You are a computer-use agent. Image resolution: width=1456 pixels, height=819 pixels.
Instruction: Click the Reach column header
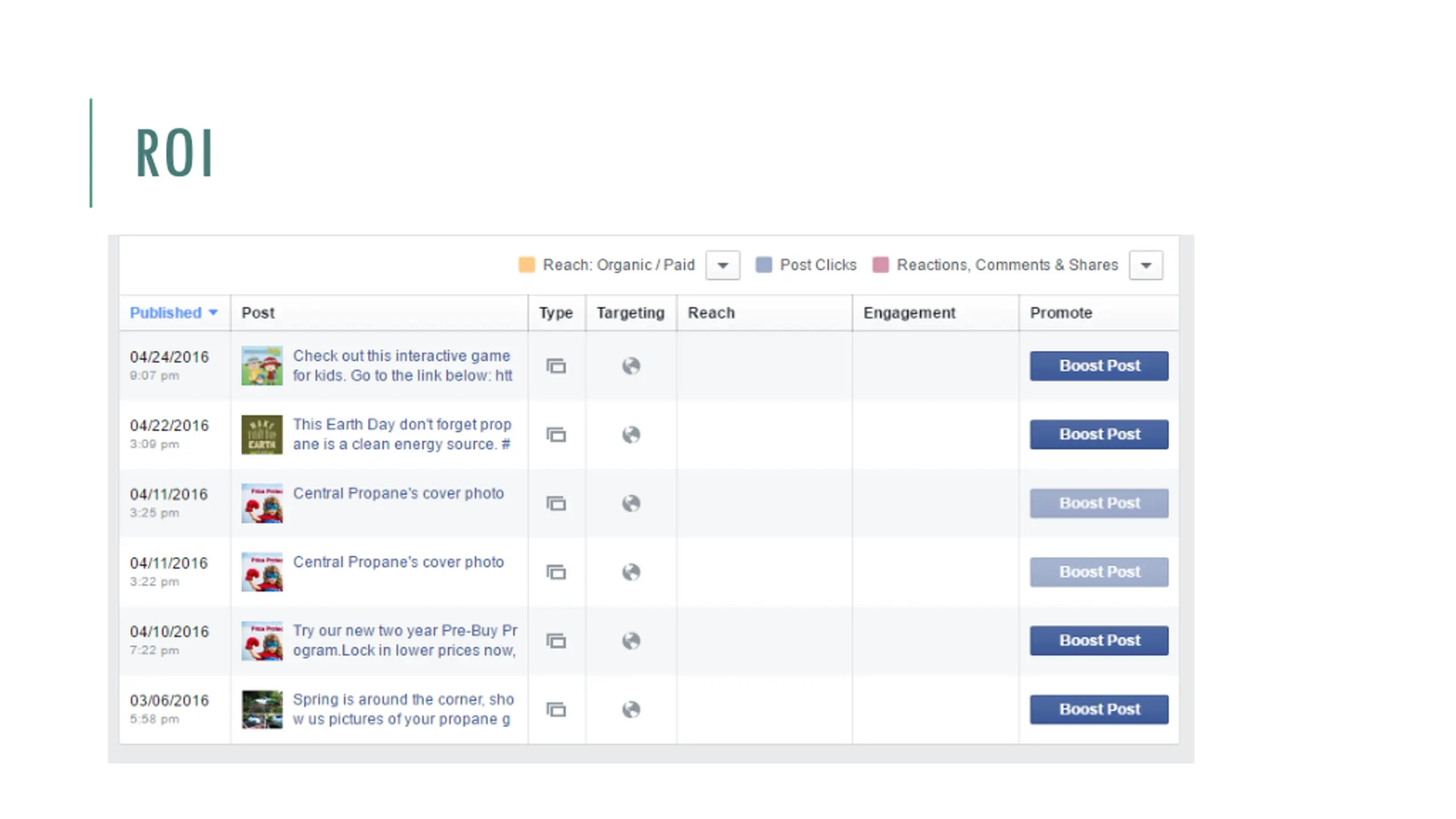[x=711, y=313]
